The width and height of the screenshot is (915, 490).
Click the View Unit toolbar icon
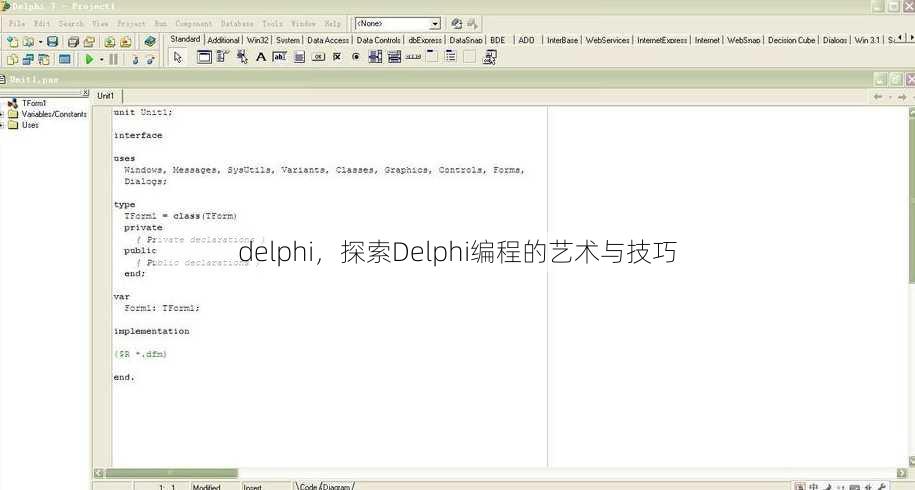[x=12, y=59]
